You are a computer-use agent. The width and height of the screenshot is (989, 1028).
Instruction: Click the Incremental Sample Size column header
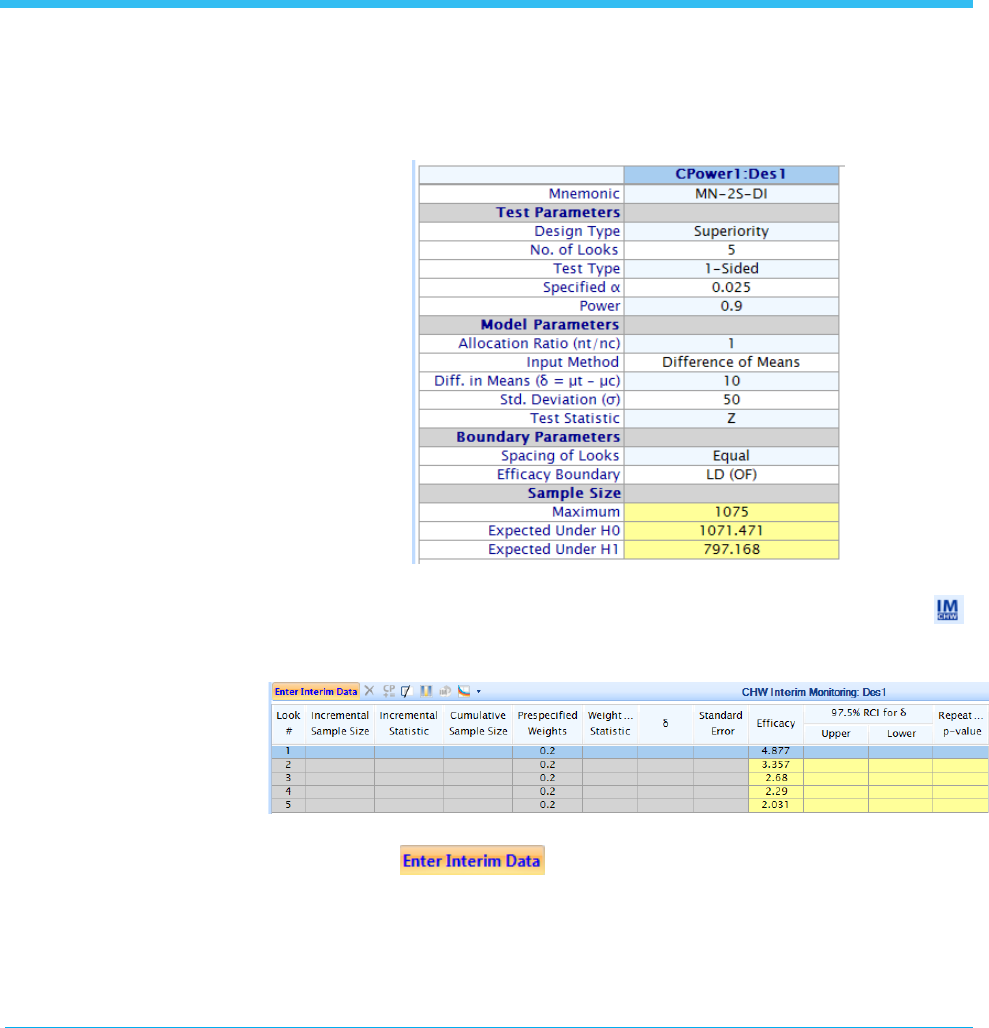click(339, 723)
